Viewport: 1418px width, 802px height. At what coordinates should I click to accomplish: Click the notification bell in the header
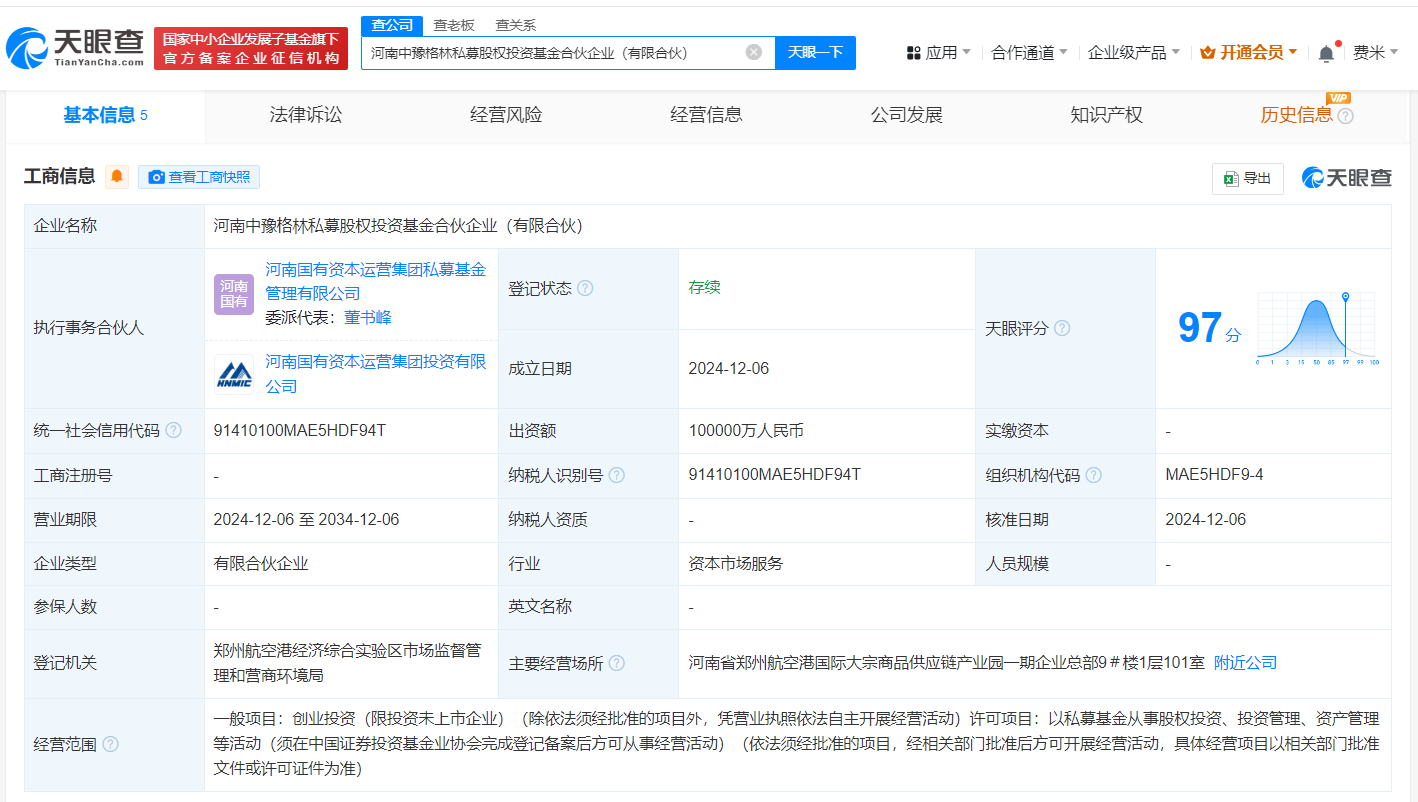[1326, 53]
